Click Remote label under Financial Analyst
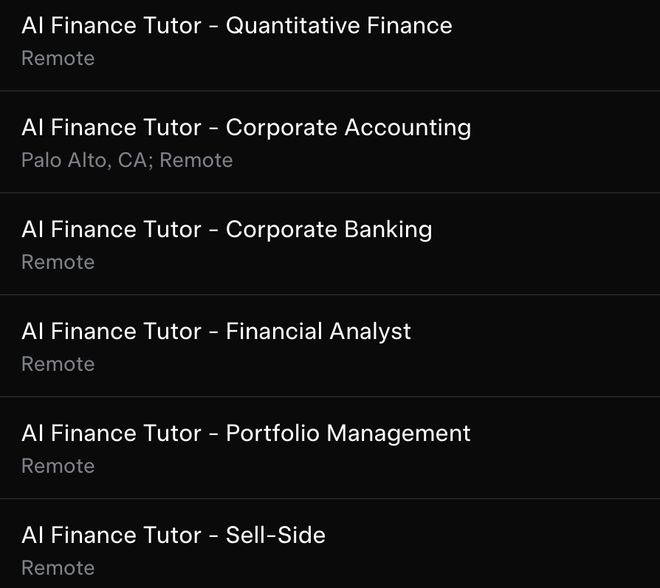Image resolution: width=660 pixels, height=588 pixels. pyautogui.click(x=58, y=365)
